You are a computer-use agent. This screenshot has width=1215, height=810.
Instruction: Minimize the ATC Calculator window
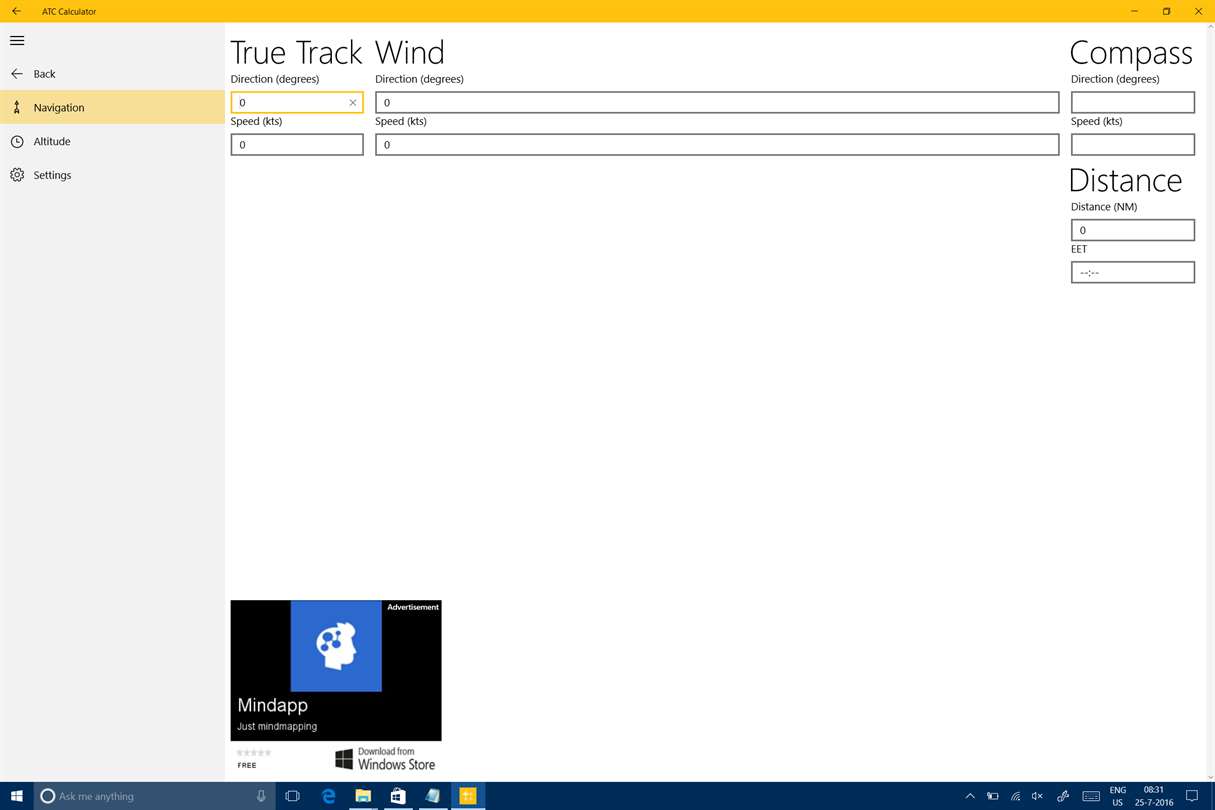coord(1134,11)
